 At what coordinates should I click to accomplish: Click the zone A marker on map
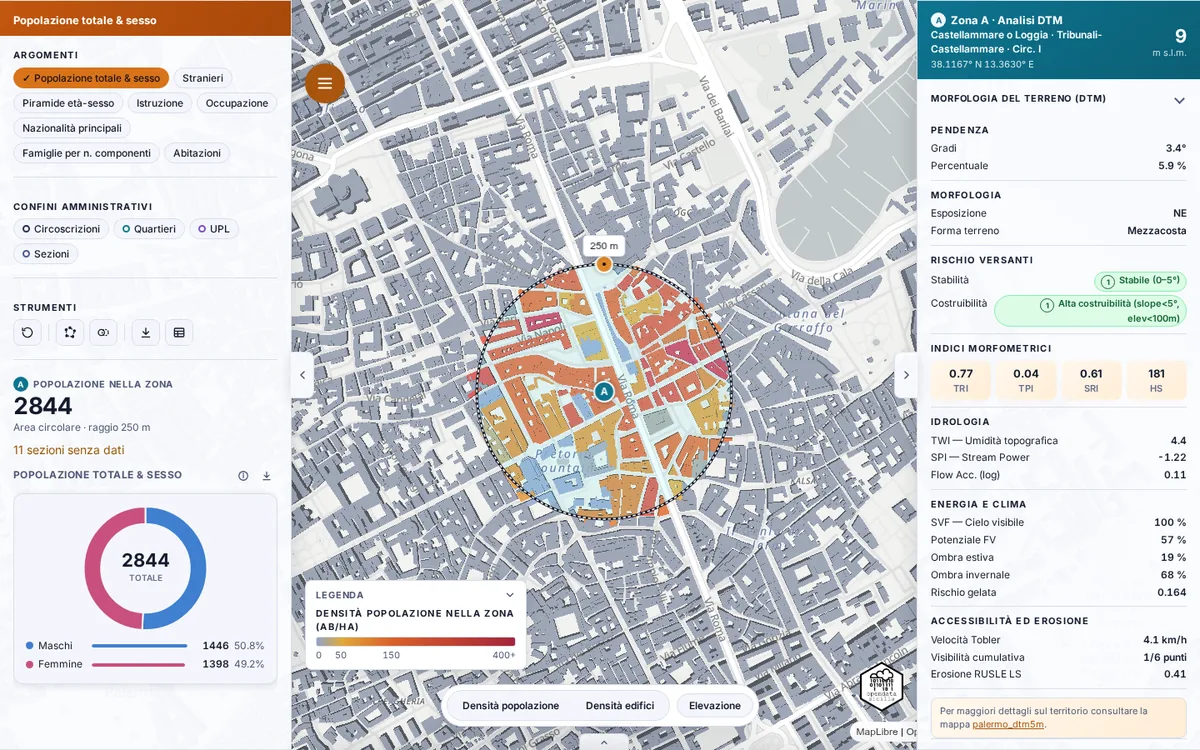[x=604, y=391]
